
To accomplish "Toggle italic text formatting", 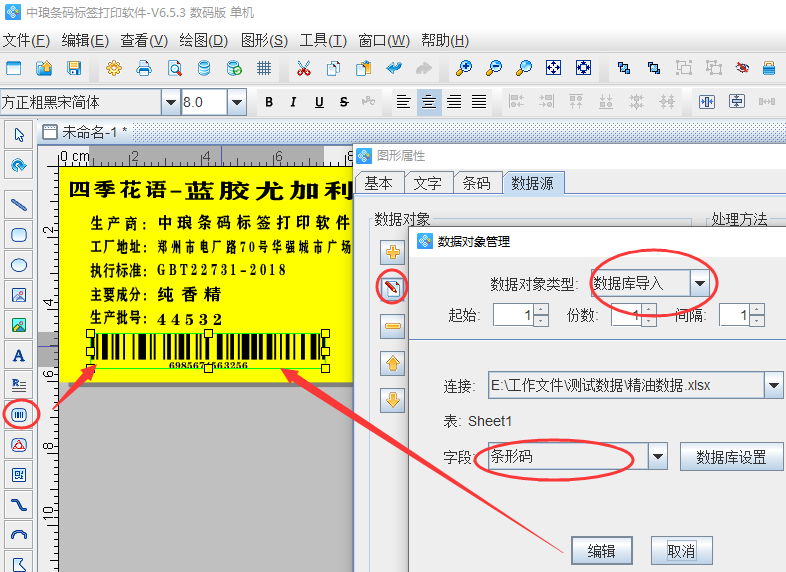I will click(293, 102).
